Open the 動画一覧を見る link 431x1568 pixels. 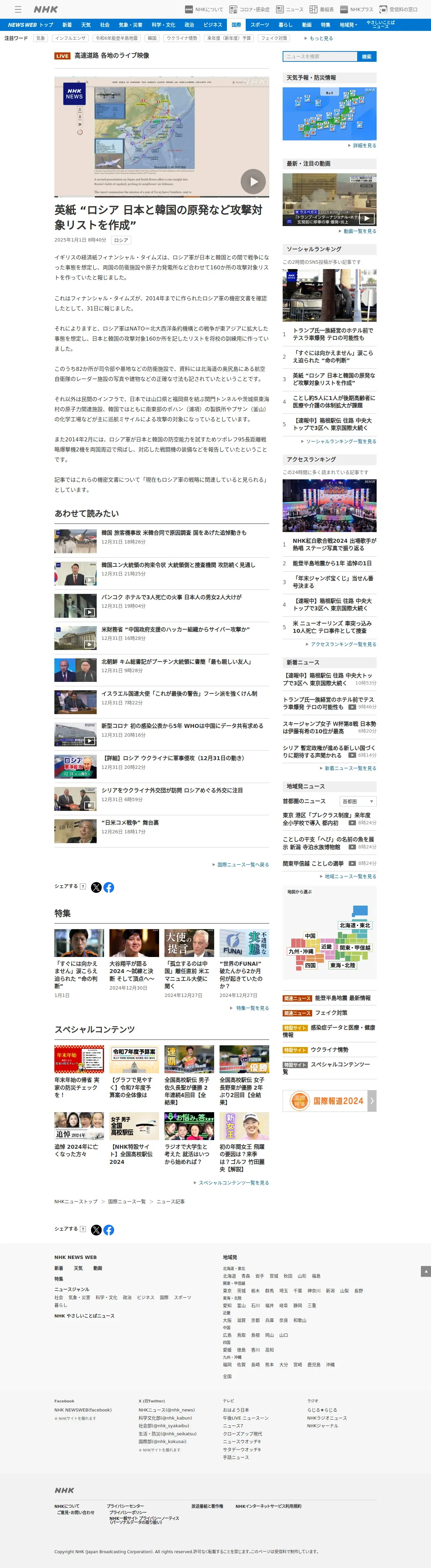tap(359, 231)
